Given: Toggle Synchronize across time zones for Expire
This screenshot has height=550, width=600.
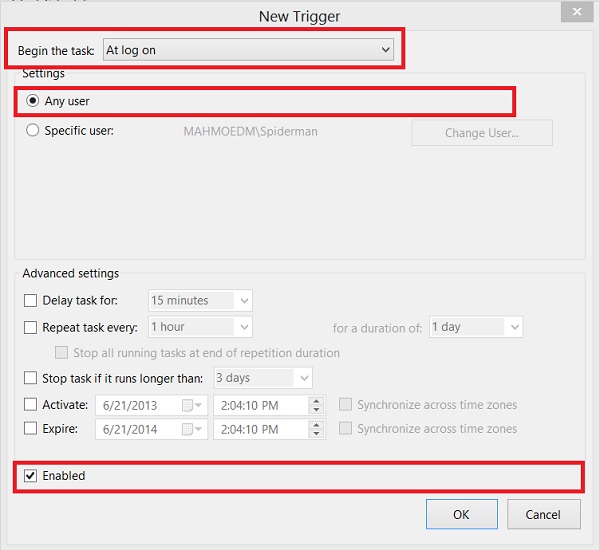Looking at the screenshot, I should [x=345, y=428].
